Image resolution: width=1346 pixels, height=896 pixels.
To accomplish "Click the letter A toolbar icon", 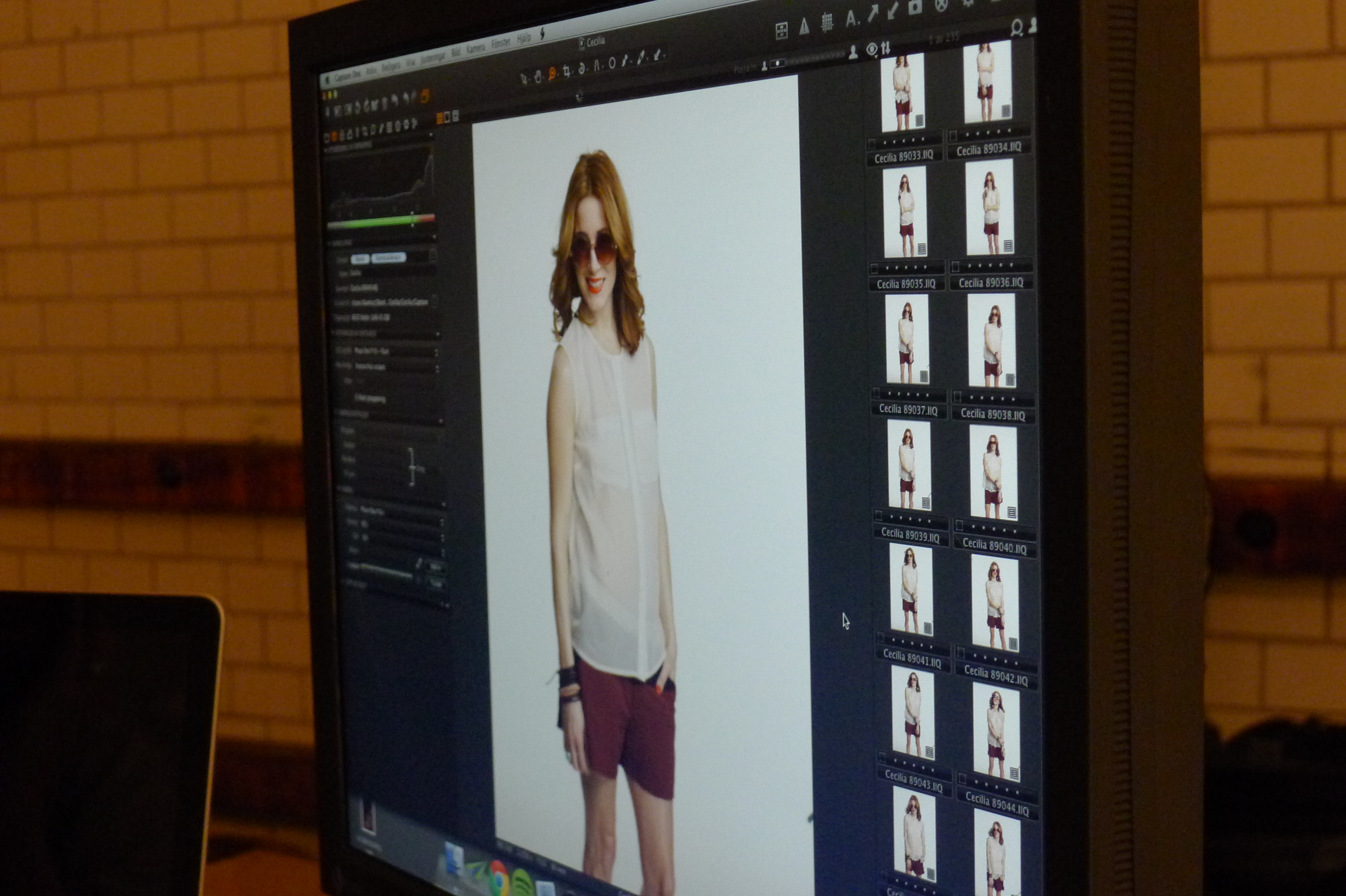I will (851, 19).
